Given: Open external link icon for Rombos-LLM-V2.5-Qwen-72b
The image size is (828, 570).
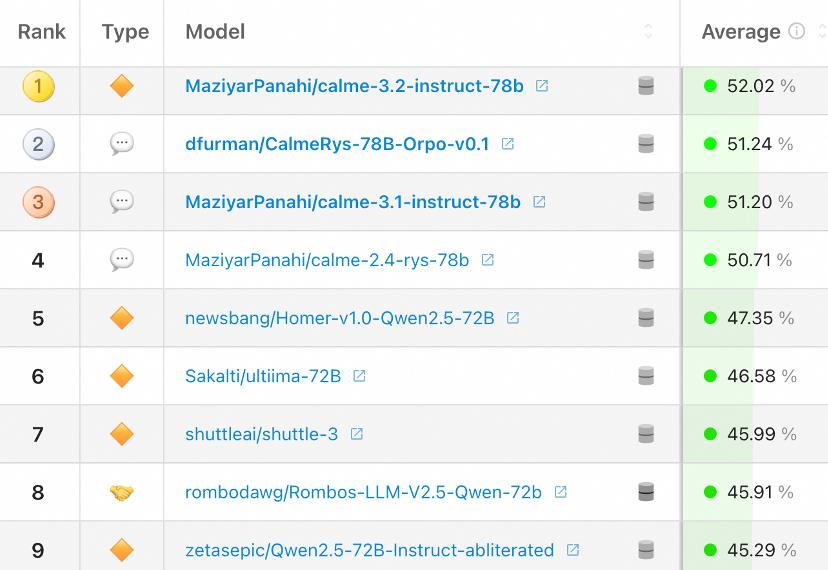Looking at the screenshot, I should point(560,492).
